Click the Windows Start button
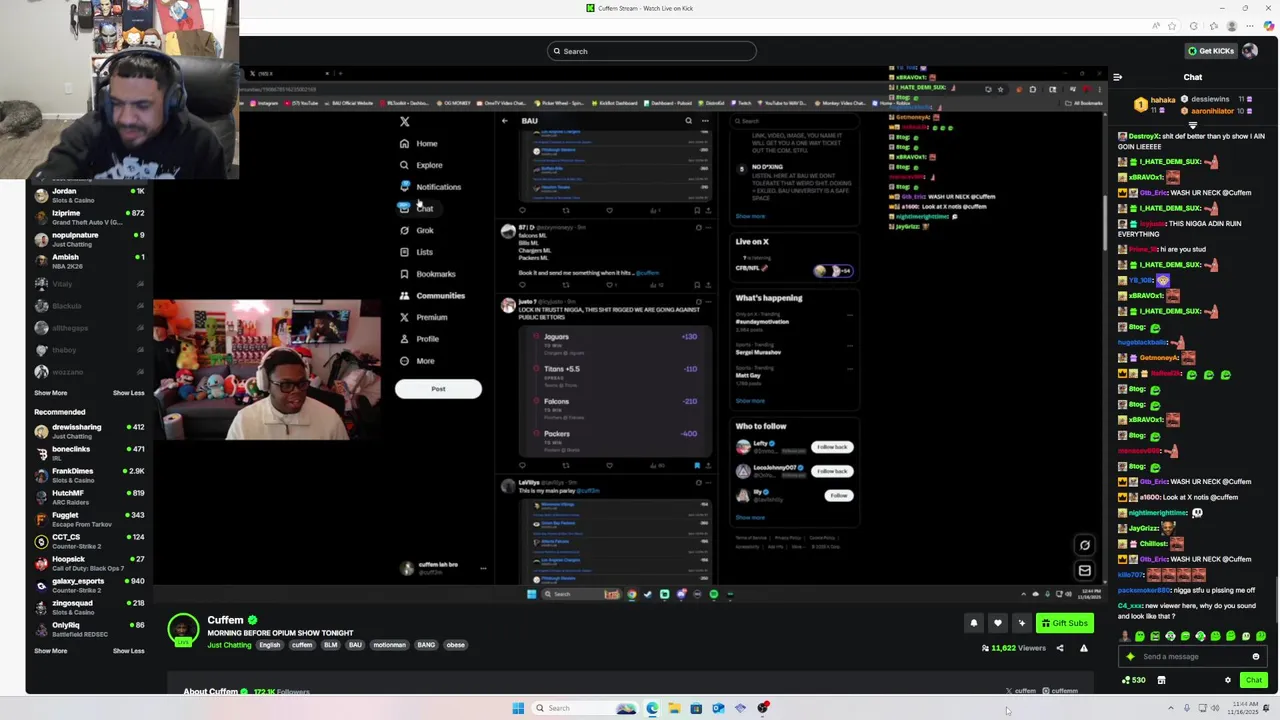 click(518, 708)
